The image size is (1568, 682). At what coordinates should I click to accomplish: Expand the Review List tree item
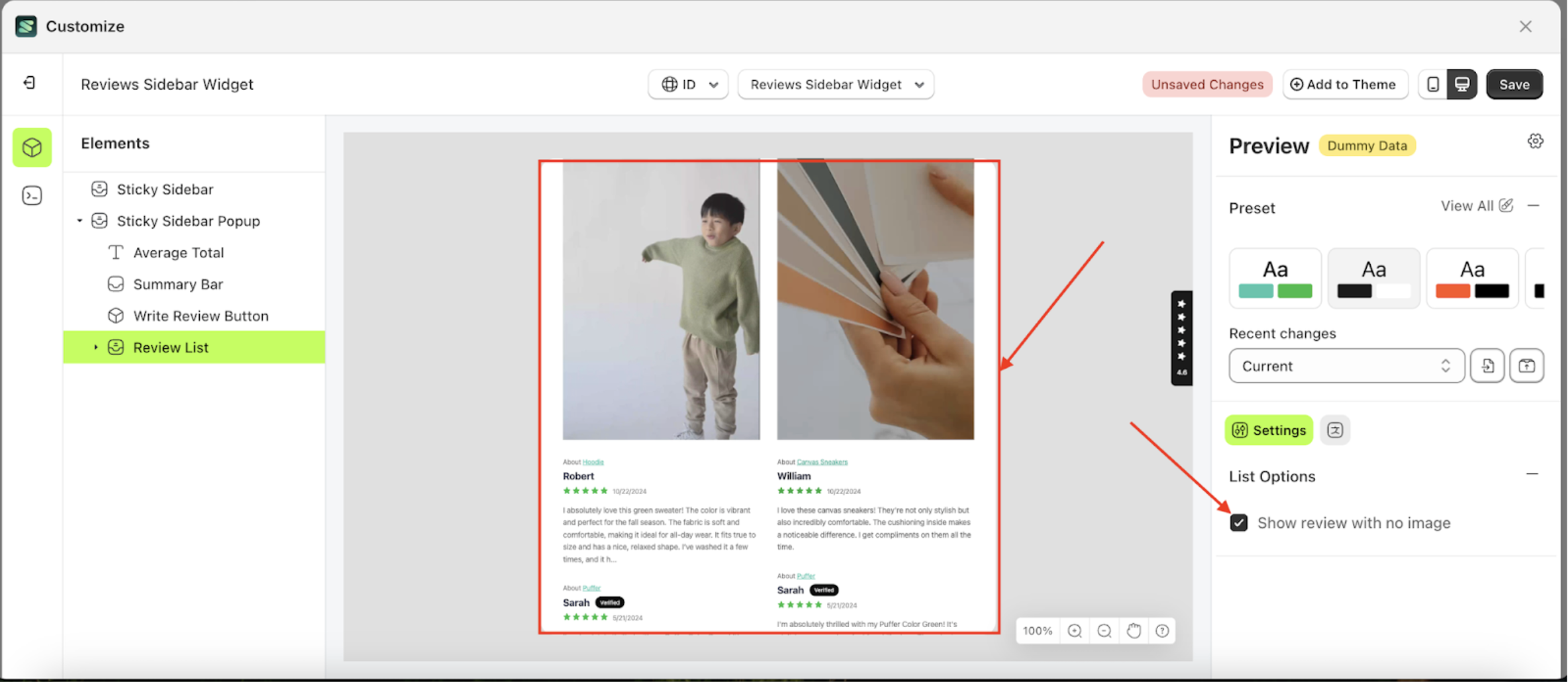[x=95, y=348]
